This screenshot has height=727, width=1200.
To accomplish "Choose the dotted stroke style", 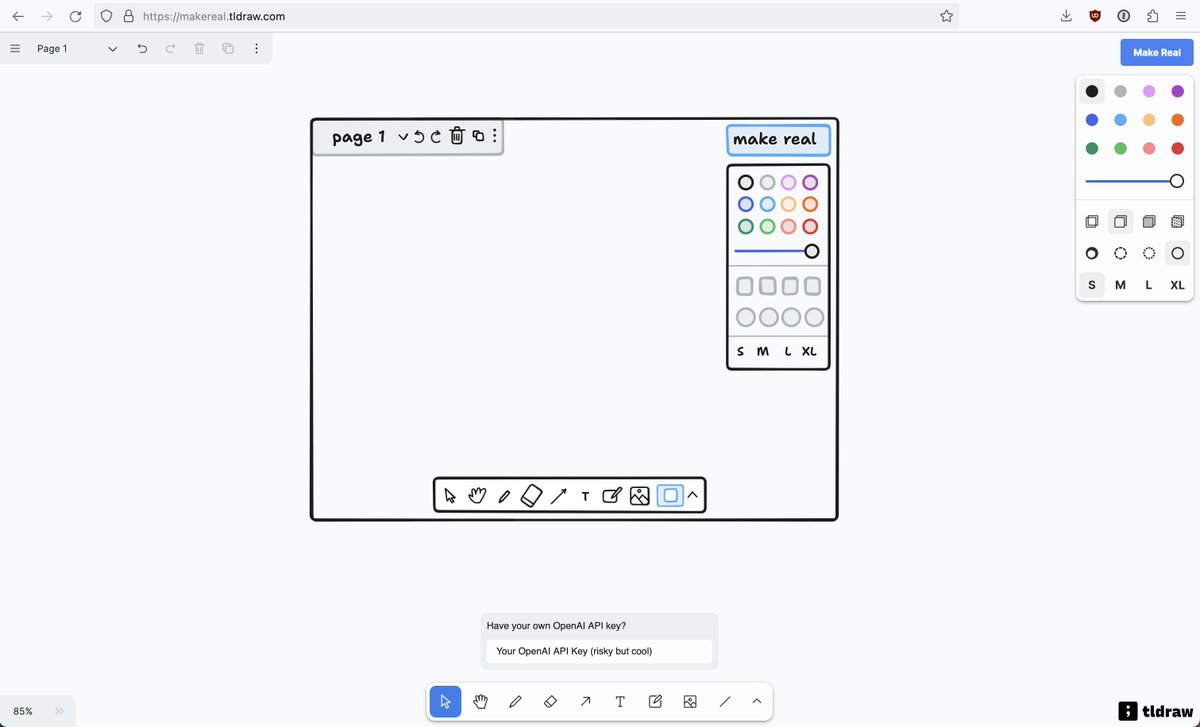I will tap(1149, 253).
